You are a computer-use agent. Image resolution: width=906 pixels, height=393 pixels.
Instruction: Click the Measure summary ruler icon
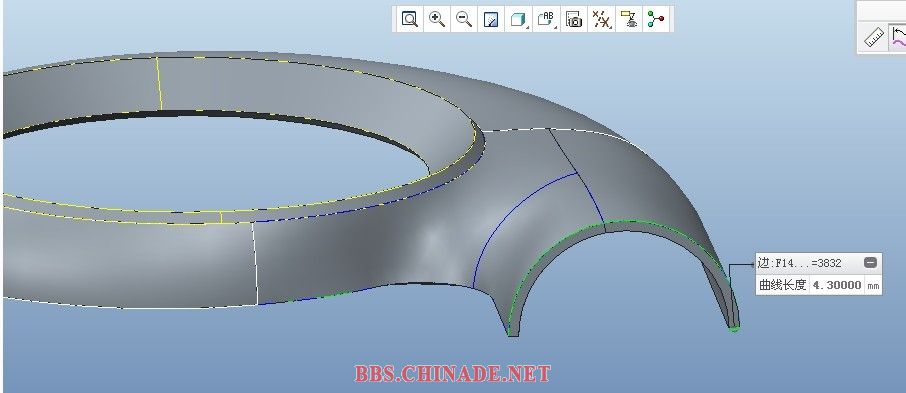point(874,38)
